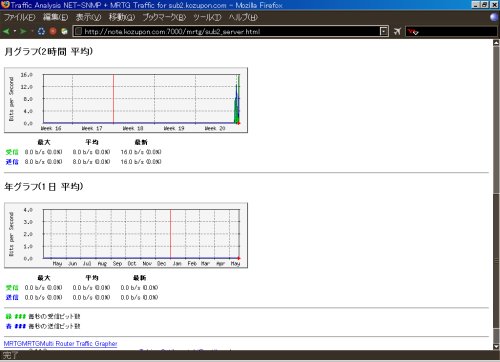Screen dimensions: 500x362
Task: Open the ブックマーク (Bookmarks) menu
Action: coord(164,17)
